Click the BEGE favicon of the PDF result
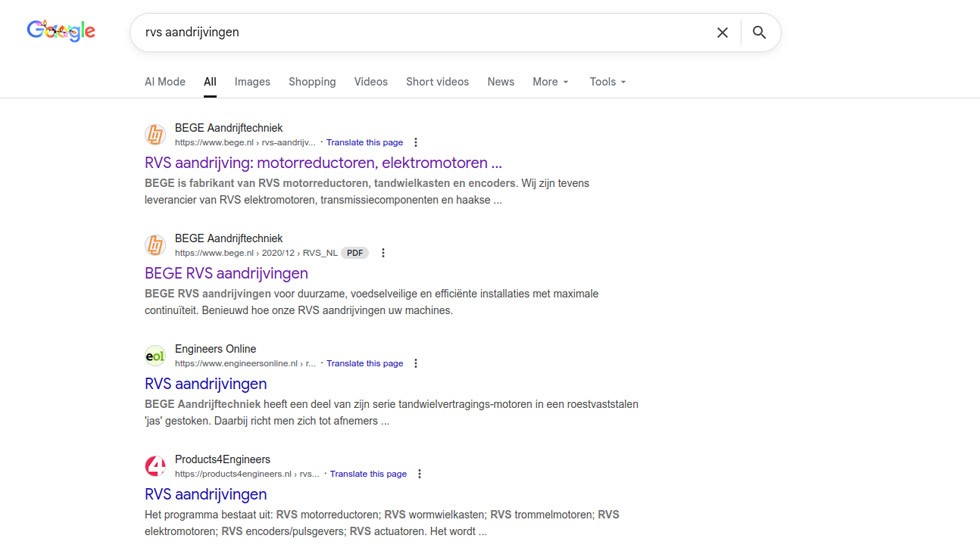The image size is (980, 549). (155, 245)
